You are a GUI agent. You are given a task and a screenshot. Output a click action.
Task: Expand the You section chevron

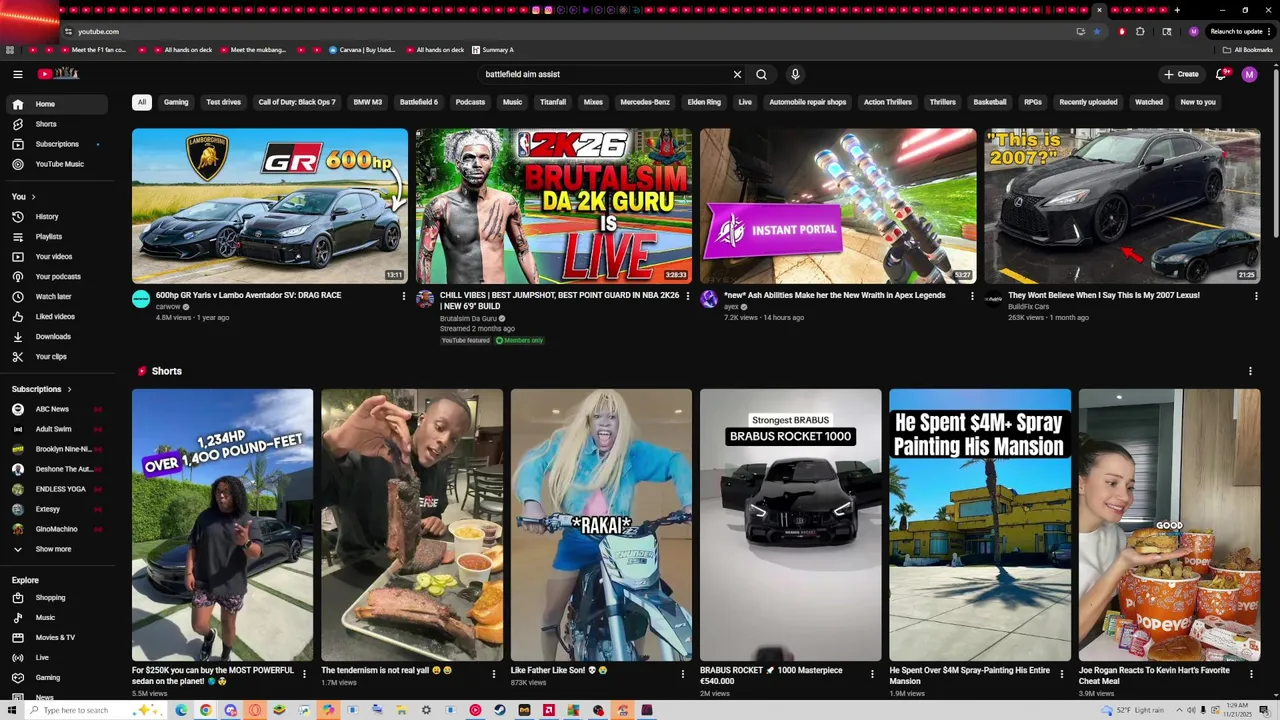coord(33,197)
